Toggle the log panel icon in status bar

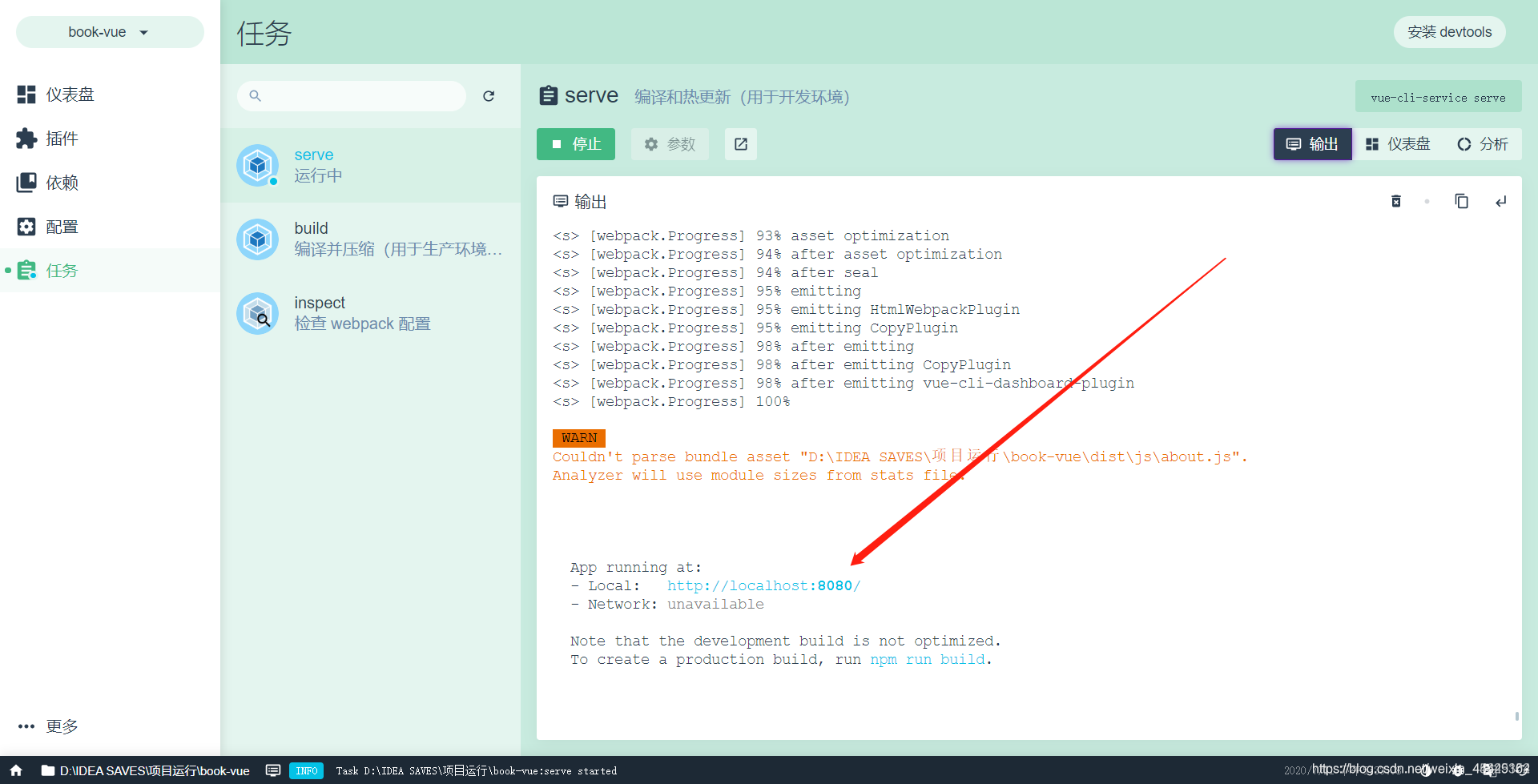pyautogui.click(x=273, y=770)
